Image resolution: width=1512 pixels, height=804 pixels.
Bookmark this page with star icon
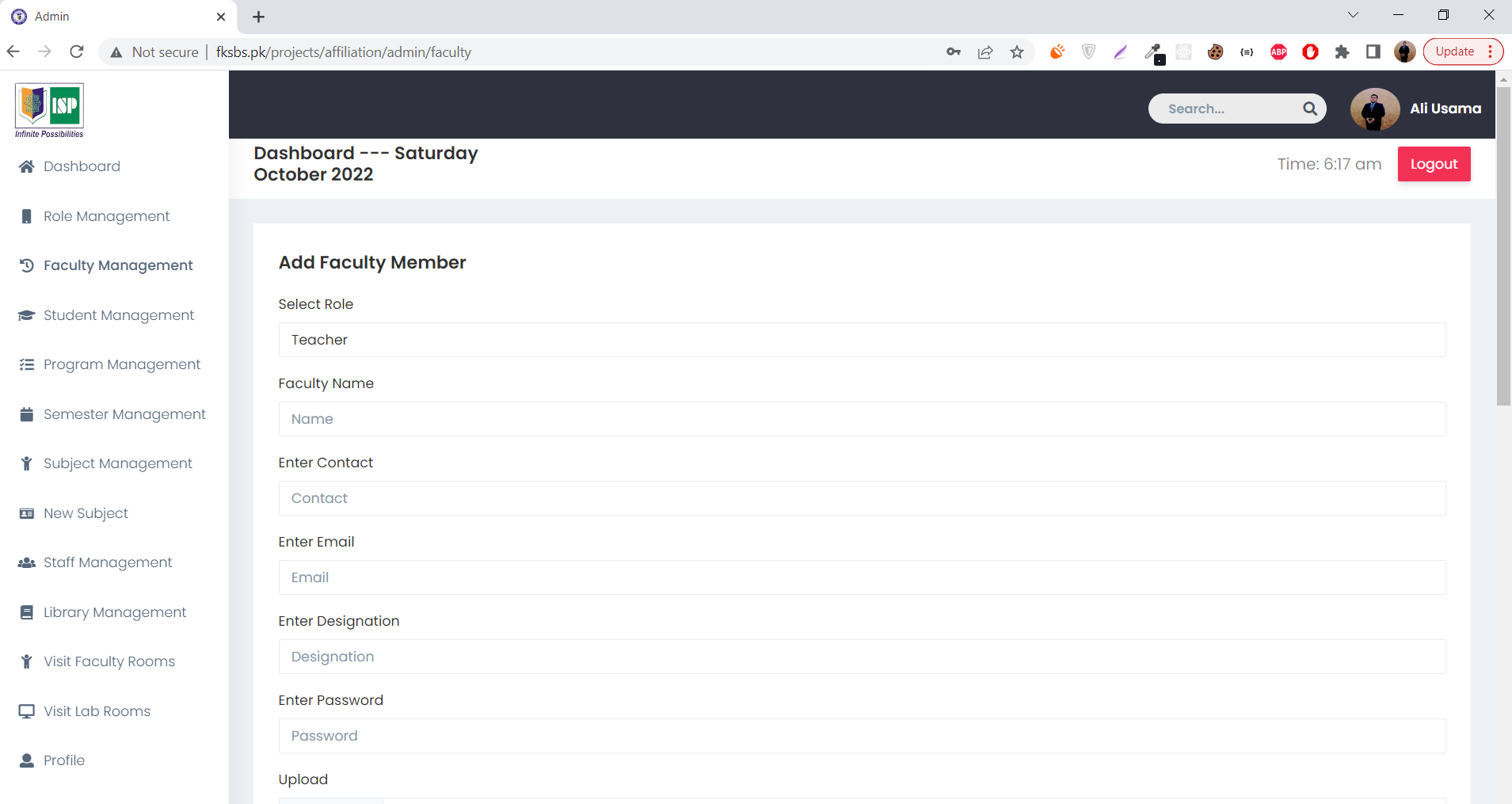[1017, 52]
